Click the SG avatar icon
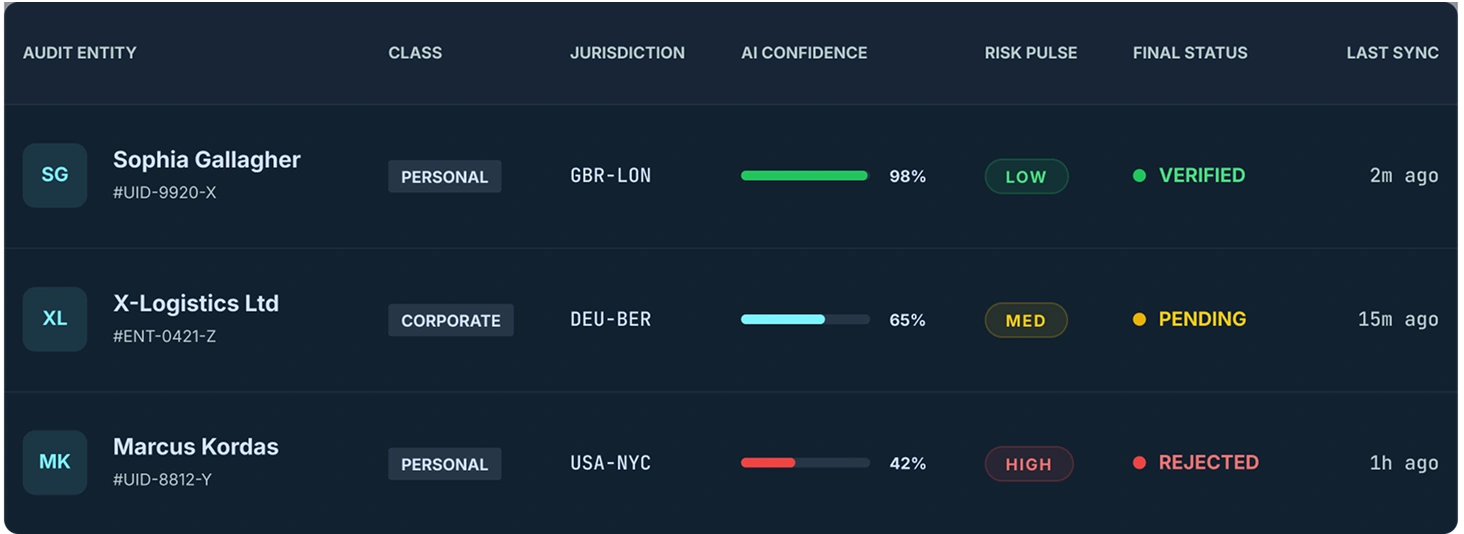 coord(55,175)
